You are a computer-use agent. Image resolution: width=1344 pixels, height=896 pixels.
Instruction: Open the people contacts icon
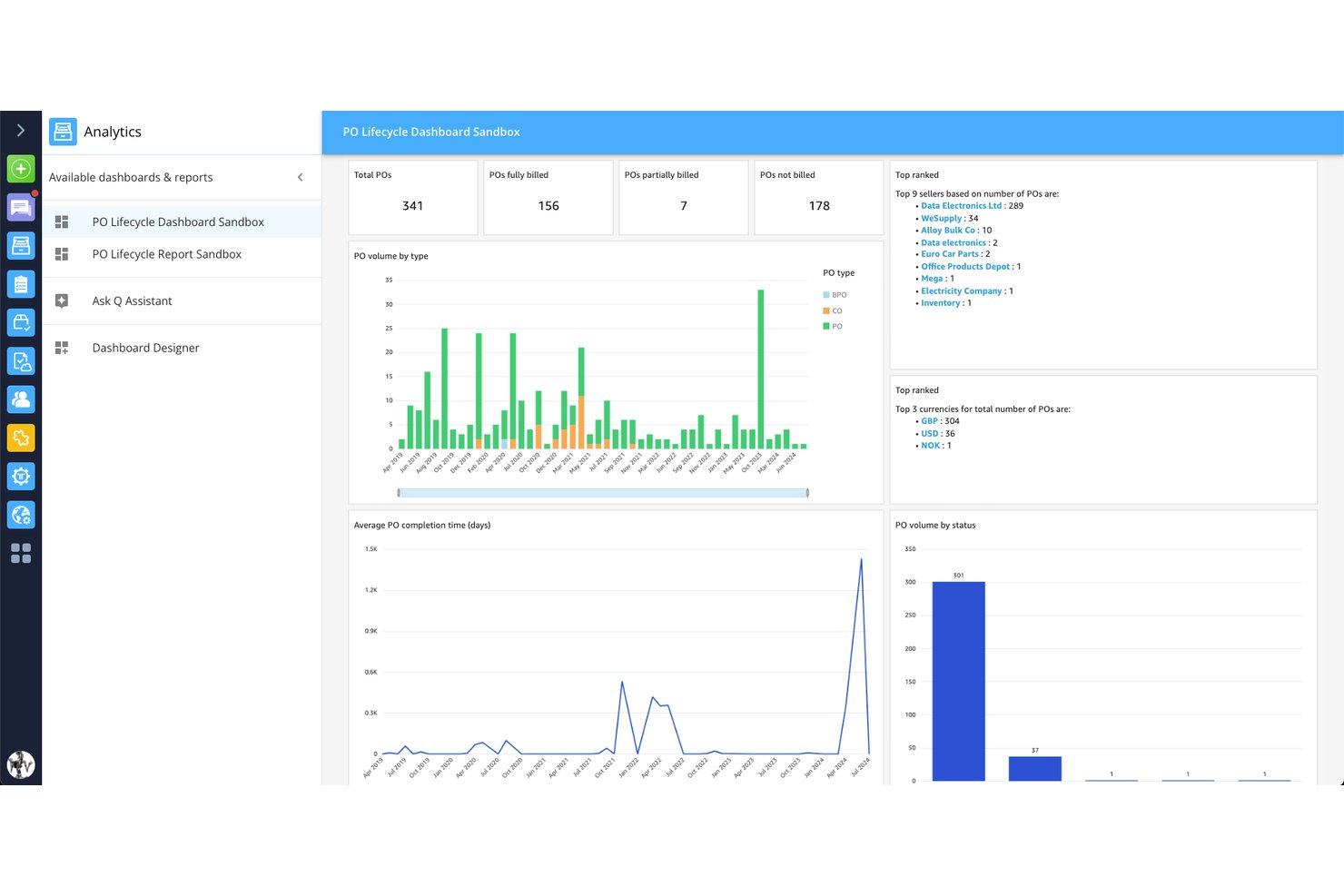pyautogui.click(x=21, y=399)
